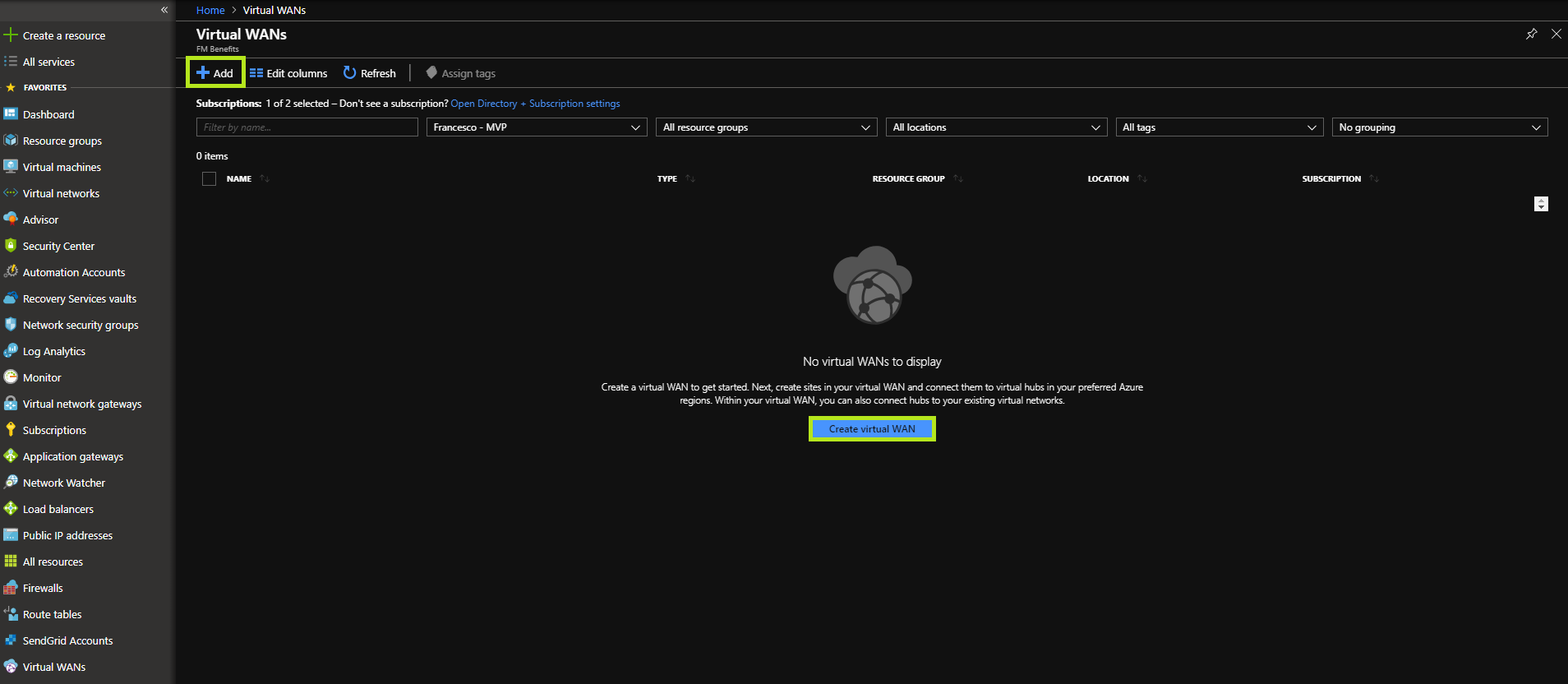Viewport: 1568px width, 684px height.
Task: Click the Route tables icon
Action: click(11, 614)
